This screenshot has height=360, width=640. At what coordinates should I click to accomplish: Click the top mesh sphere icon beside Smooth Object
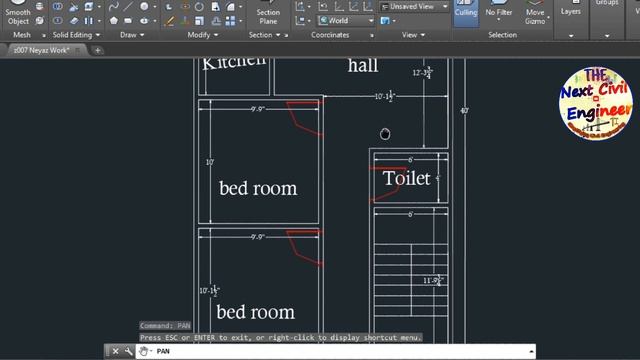click(x=39, y=6)
